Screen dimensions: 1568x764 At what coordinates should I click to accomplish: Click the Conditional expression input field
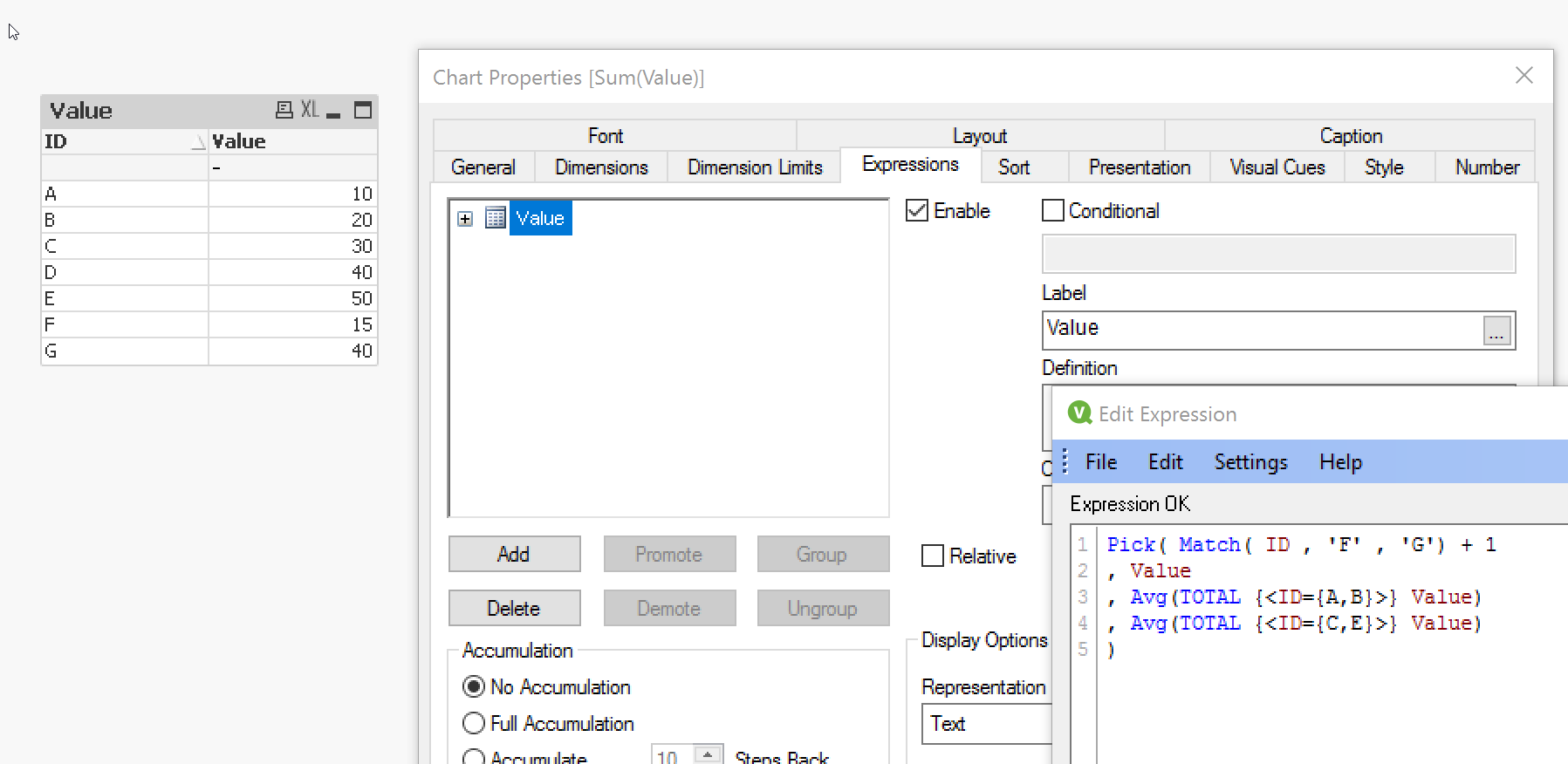pos(1278,254)
